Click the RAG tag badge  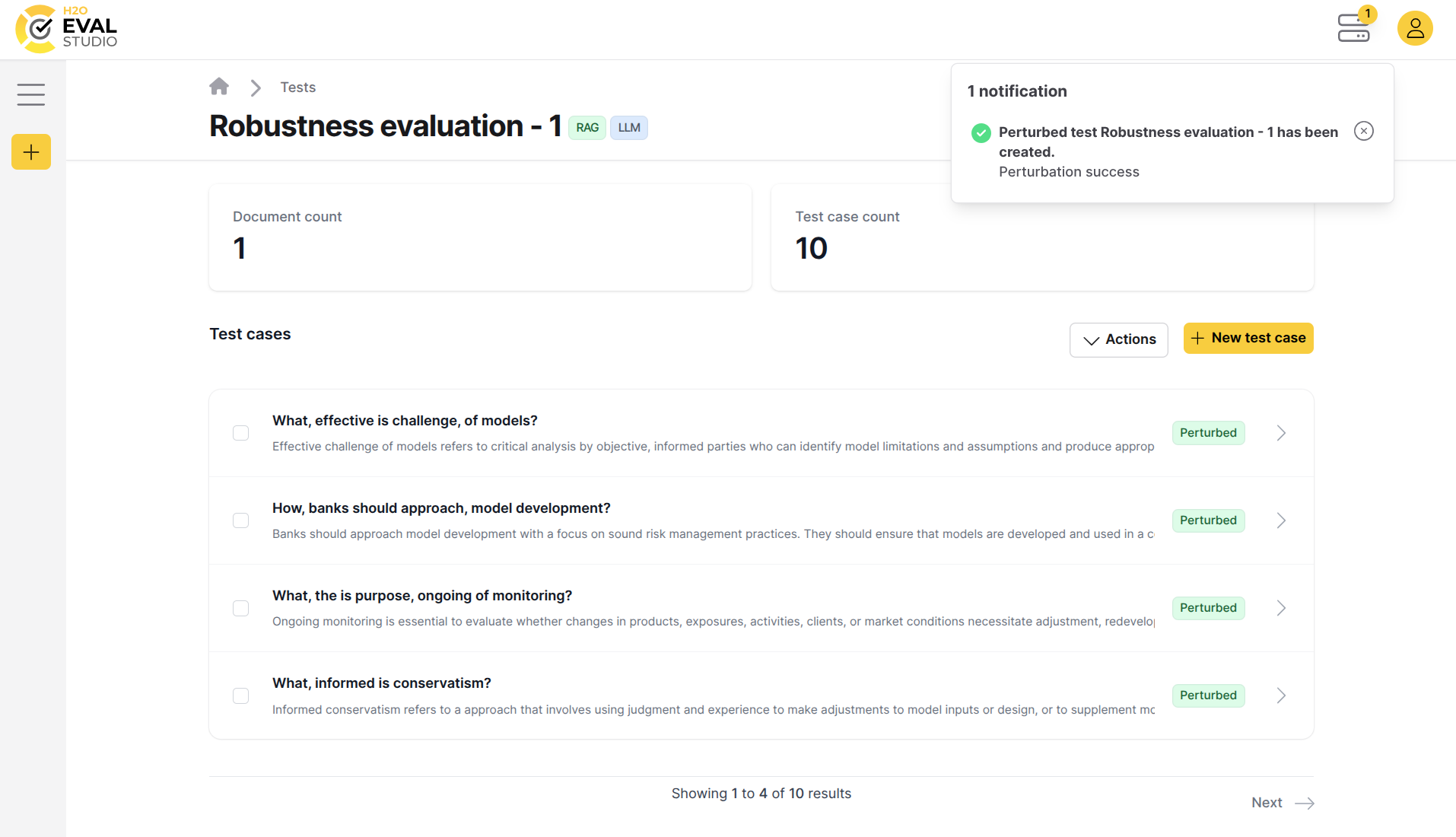[587, 128]
